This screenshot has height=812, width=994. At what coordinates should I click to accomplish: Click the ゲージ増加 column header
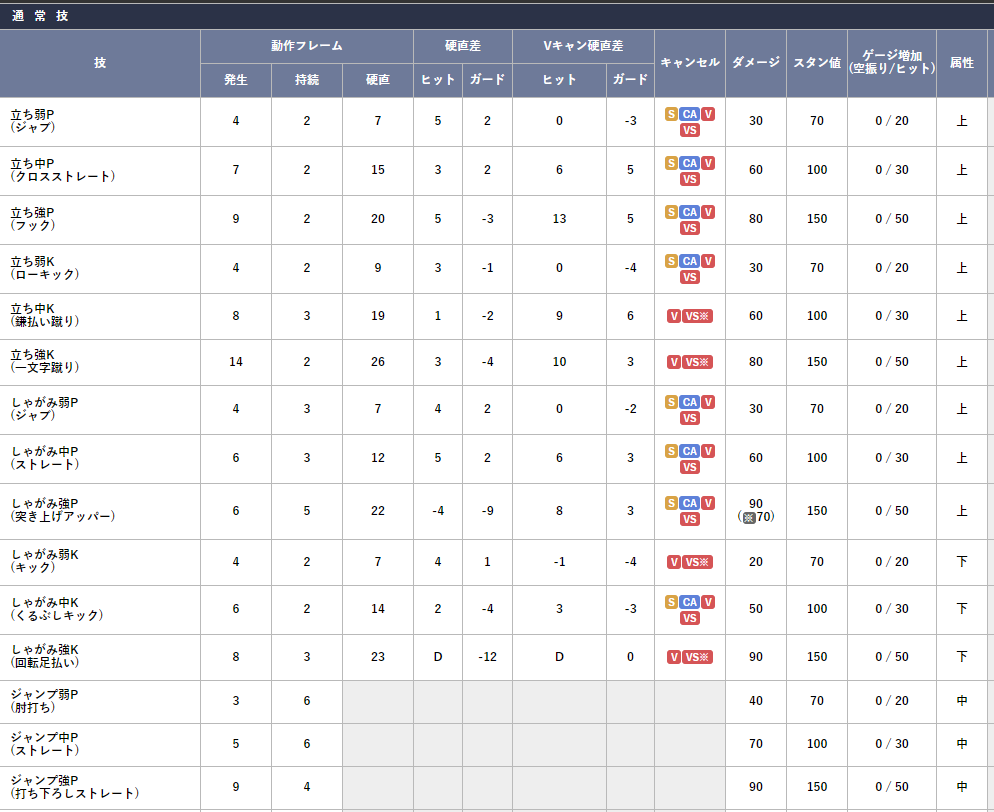[892, 62]
